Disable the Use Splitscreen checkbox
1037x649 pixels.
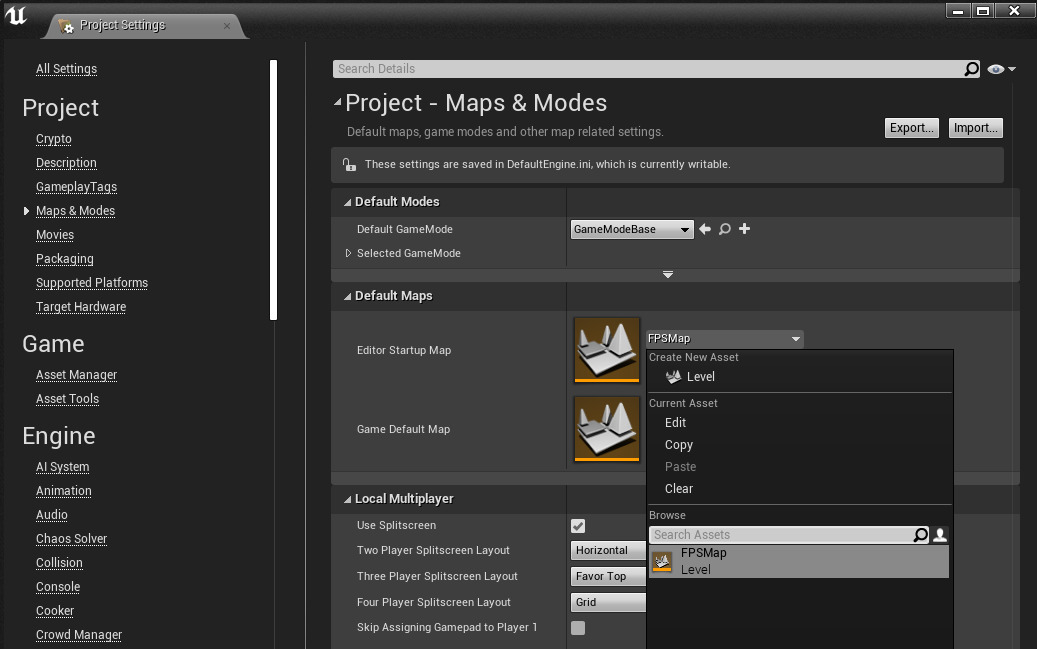pos(578,525)
